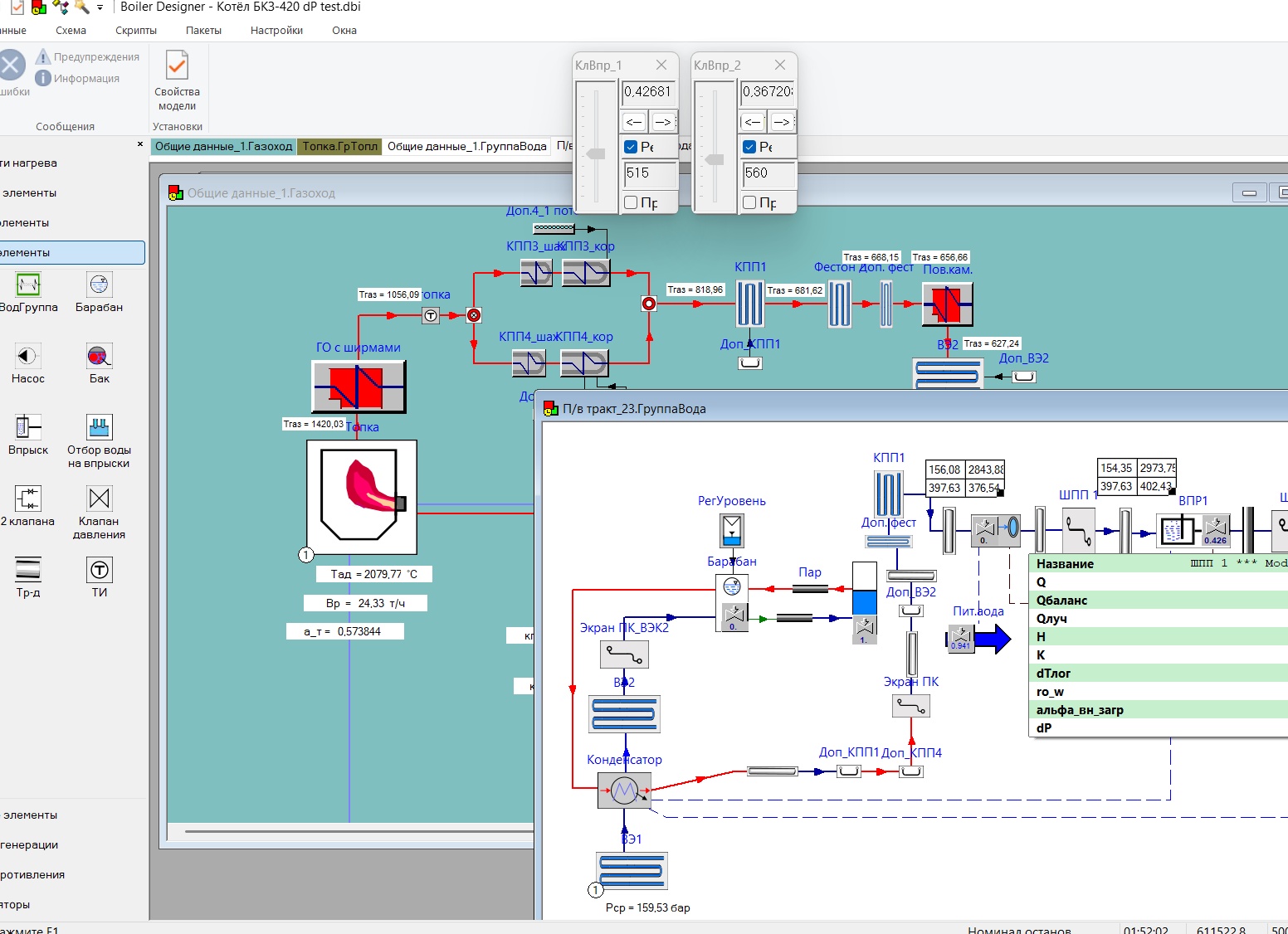
Task: Enable the Пр checkbox in КлВпр_2
Action: pos(749,202)
